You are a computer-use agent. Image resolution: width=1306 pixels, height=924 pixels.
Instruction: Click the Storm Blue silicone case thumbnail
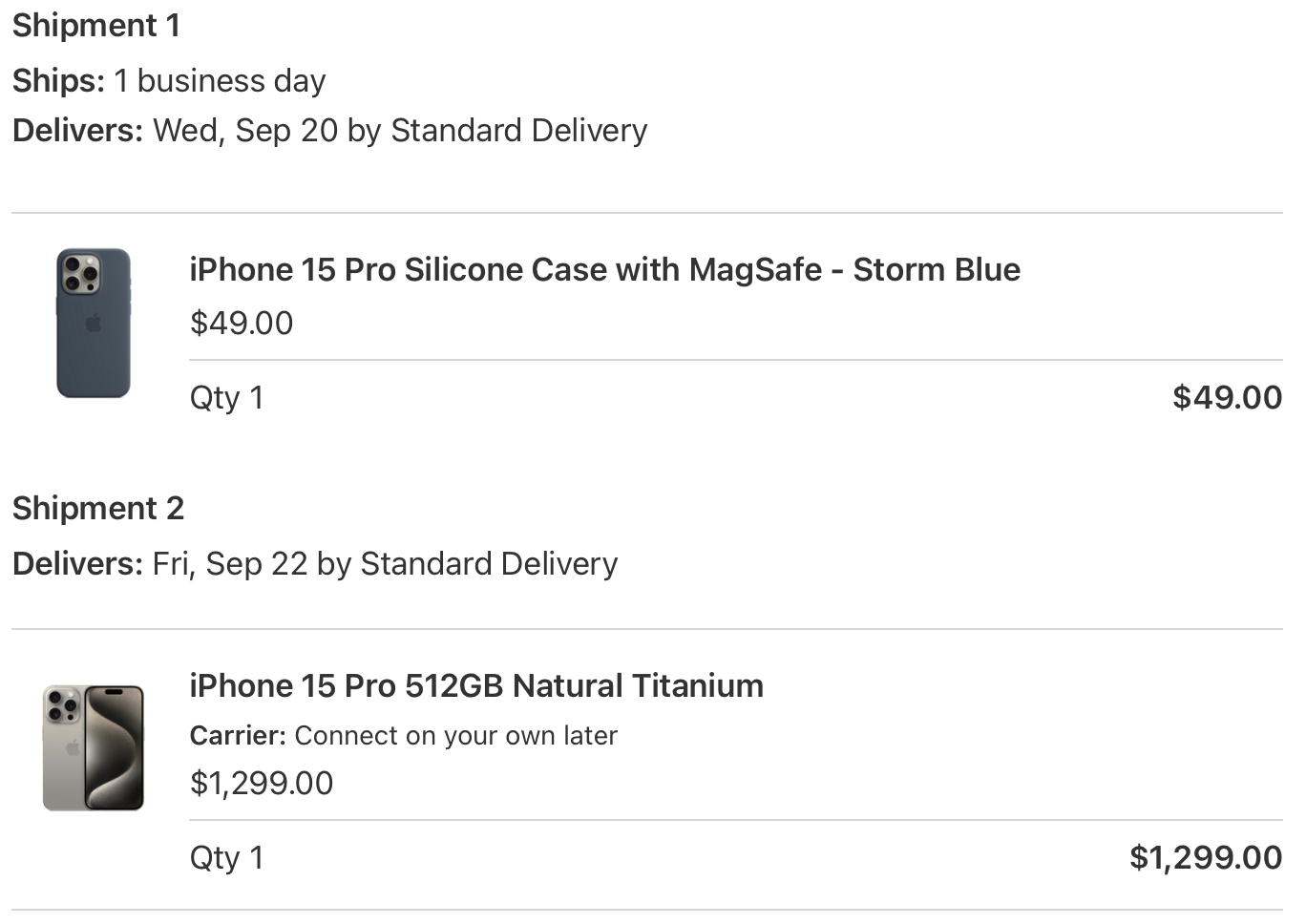click(x=93, y=323)
